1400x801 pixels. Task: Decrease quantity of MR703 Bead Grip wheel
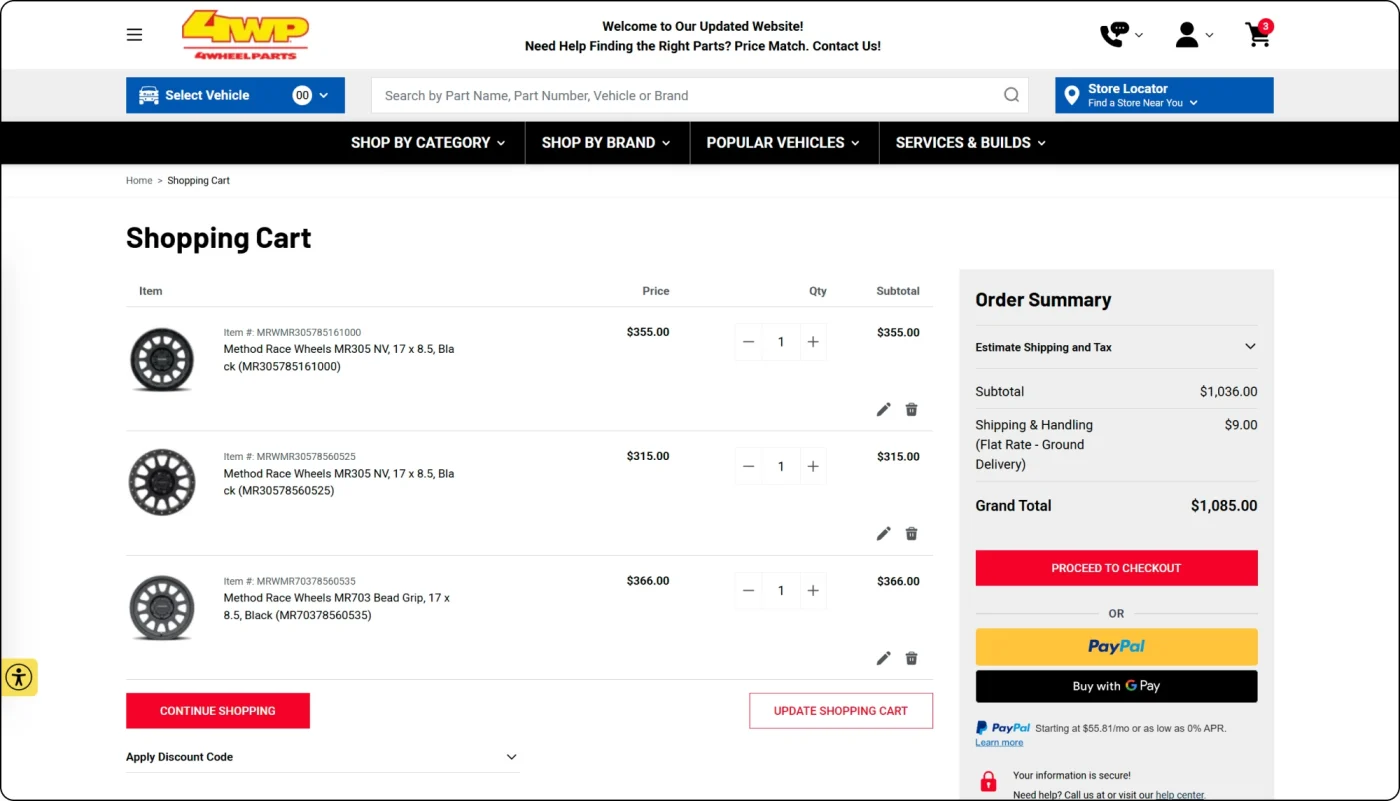pyautogui.click(x=748, y=591)
